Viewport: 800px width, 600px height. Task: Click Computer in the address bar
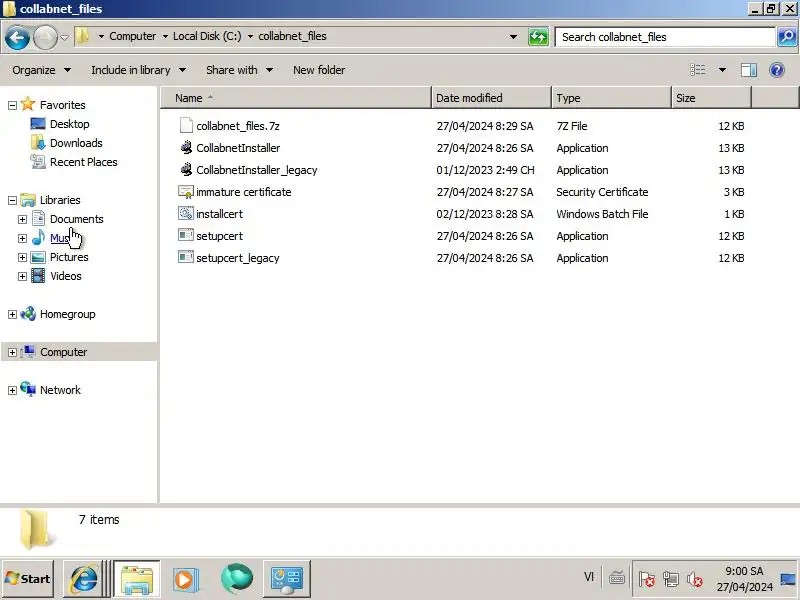click(133, 36)
